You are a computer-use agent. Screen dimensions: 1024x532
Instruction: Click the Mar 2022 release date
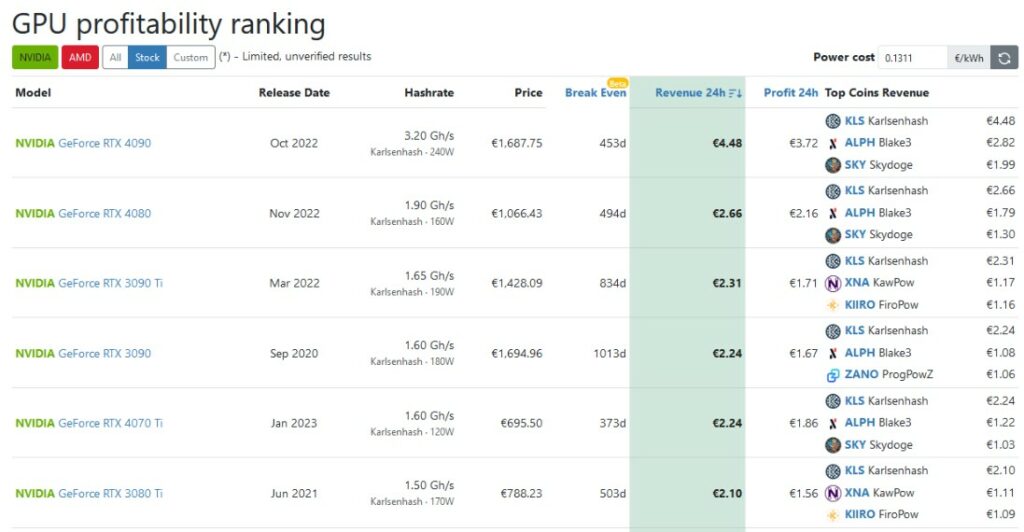[x=295, y=283]
